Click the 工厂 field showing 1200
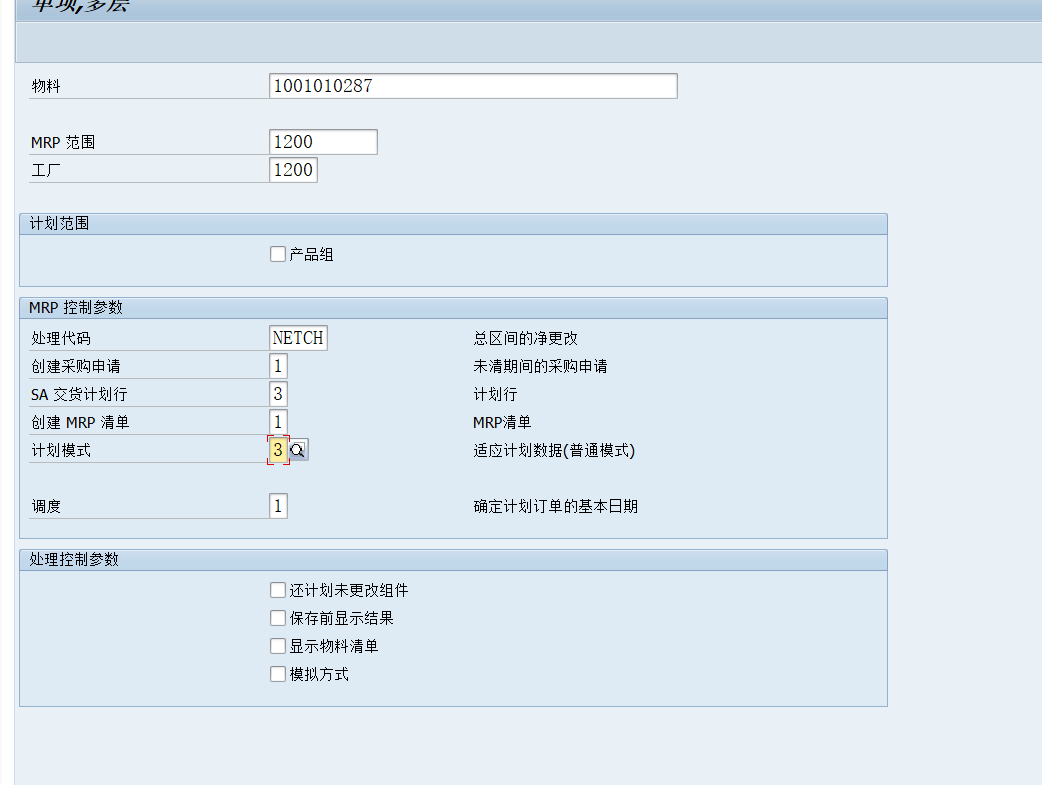This screenshot has height=785, width=1042. tap(293, 170)
